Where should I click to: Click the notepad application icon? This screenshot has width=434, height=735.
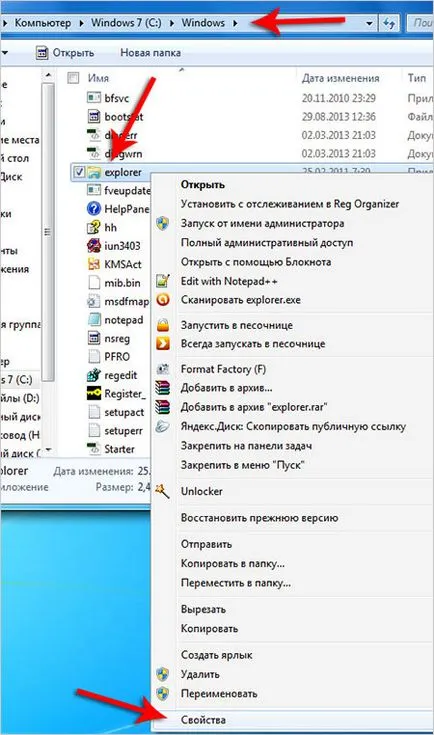pyautogui.click(x=94, y=320)
